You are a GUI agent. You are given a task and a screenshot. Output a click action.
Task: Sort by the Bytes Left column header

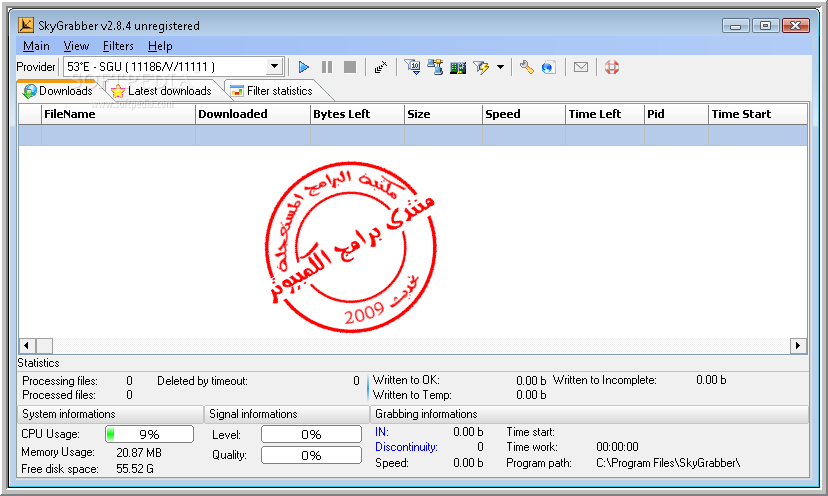(x=357, y=114)
